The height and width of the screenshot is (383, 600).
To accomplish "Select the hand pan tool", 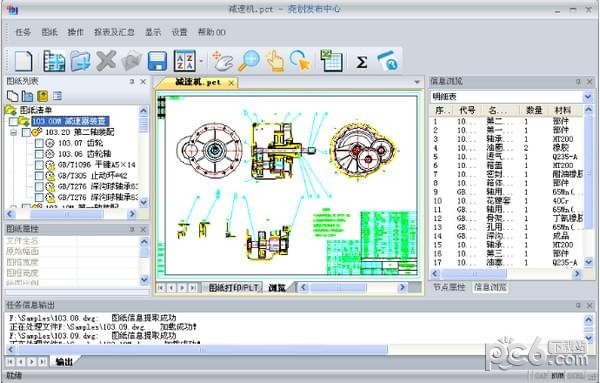I will click(x=223, y=61).
